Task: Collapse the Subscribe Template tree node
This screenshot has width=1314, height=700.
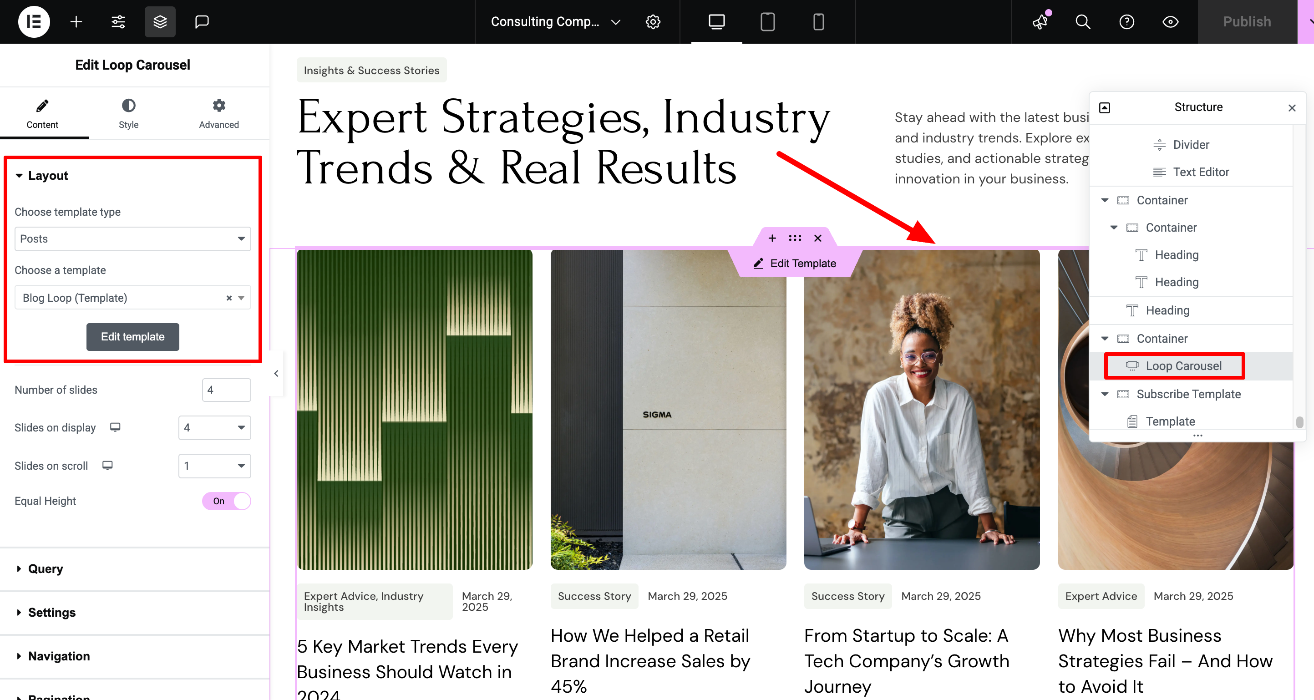Action: 1105,394
